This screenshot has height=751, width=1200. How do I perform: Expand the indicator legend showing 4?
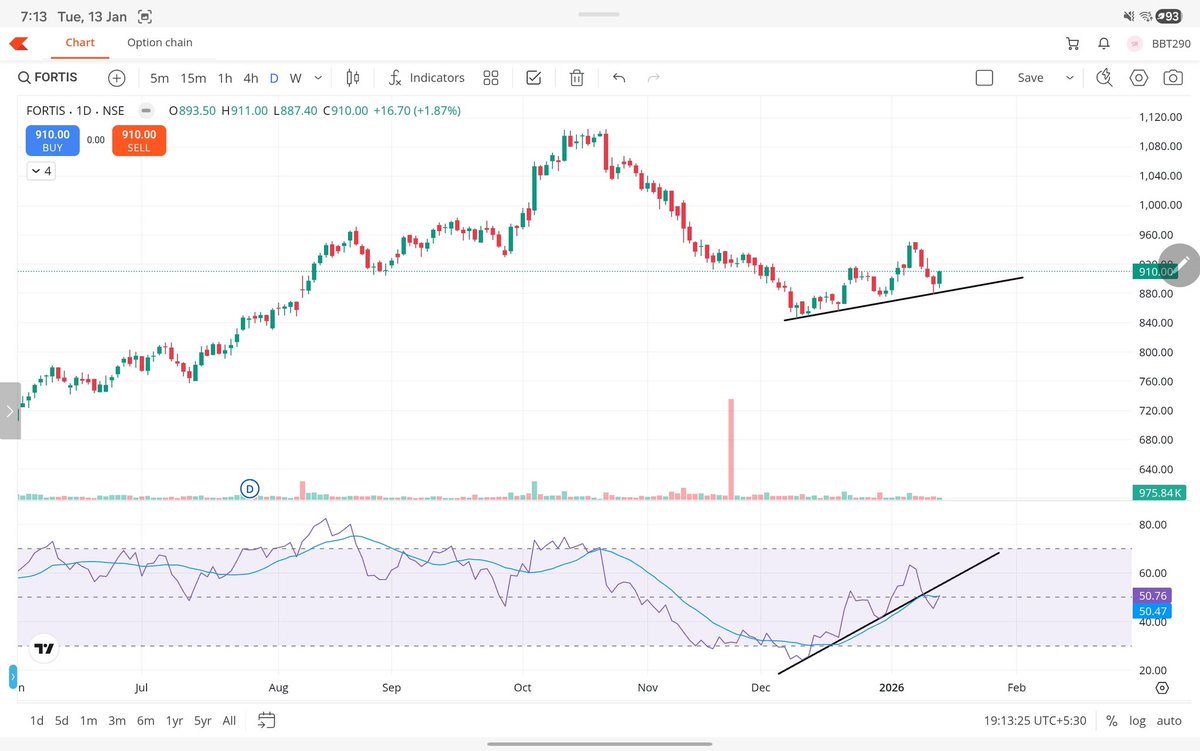40,171
